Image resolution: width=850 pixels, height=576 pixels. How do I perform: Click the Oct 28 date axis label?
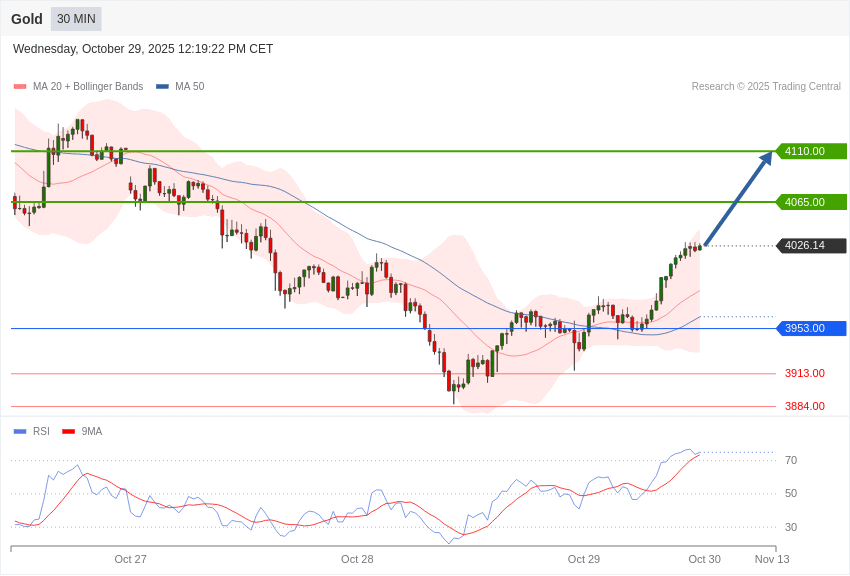[357, 559]
